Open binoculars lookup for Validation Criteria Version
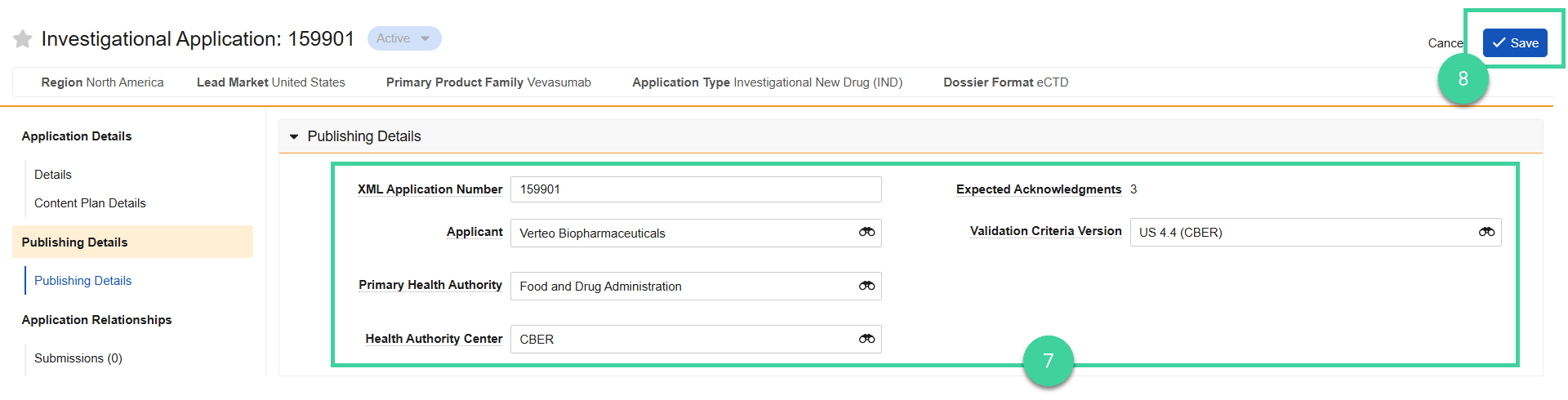The height and width of the screenshot is (400, 1568). (1486, 232)
